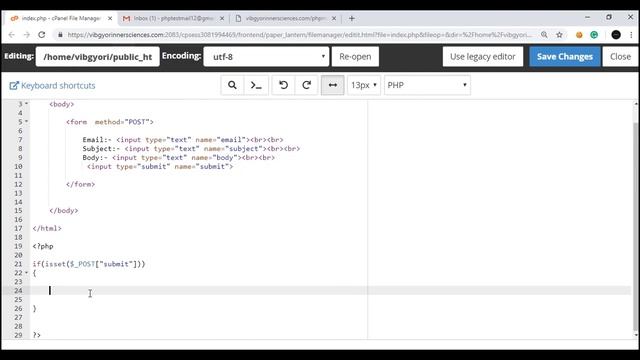The height and width of the screenshot is (360, 640).
Task: Click the zoom magnifier in address bar
Action: click(x=544, y=35)
